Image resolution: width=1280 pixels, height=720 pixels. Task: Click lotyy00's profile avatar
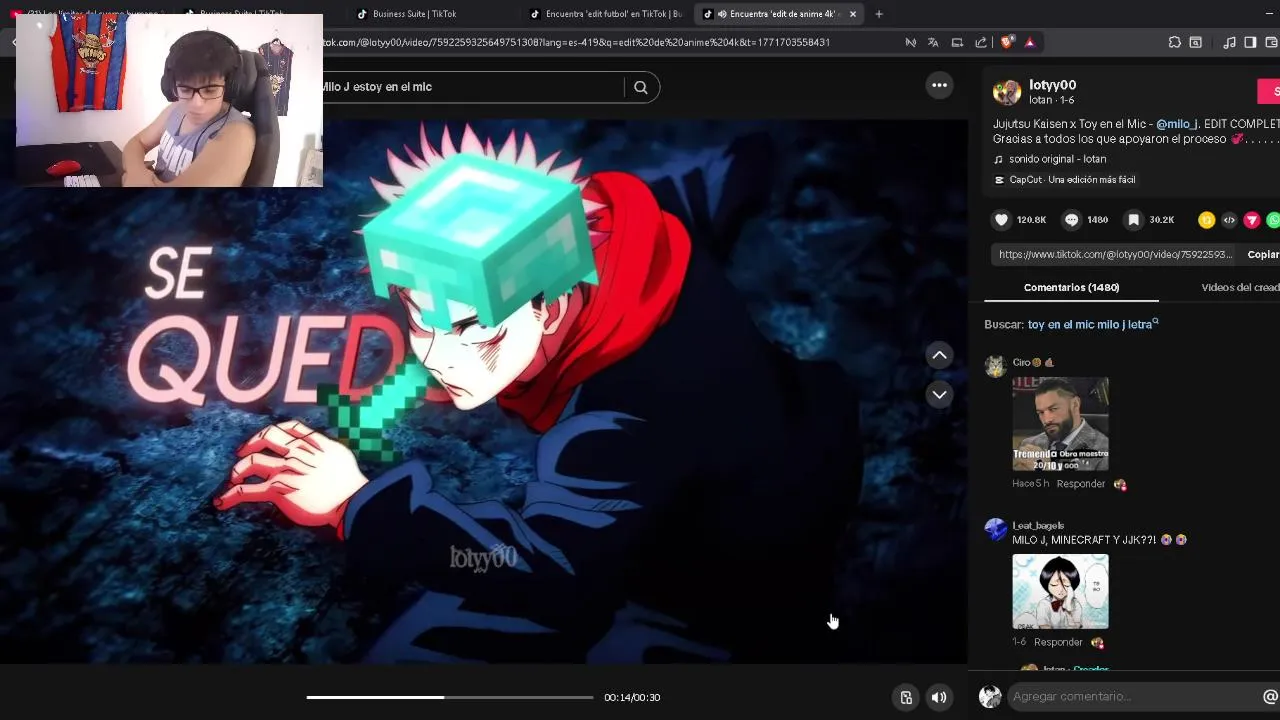click(1006, 92)
